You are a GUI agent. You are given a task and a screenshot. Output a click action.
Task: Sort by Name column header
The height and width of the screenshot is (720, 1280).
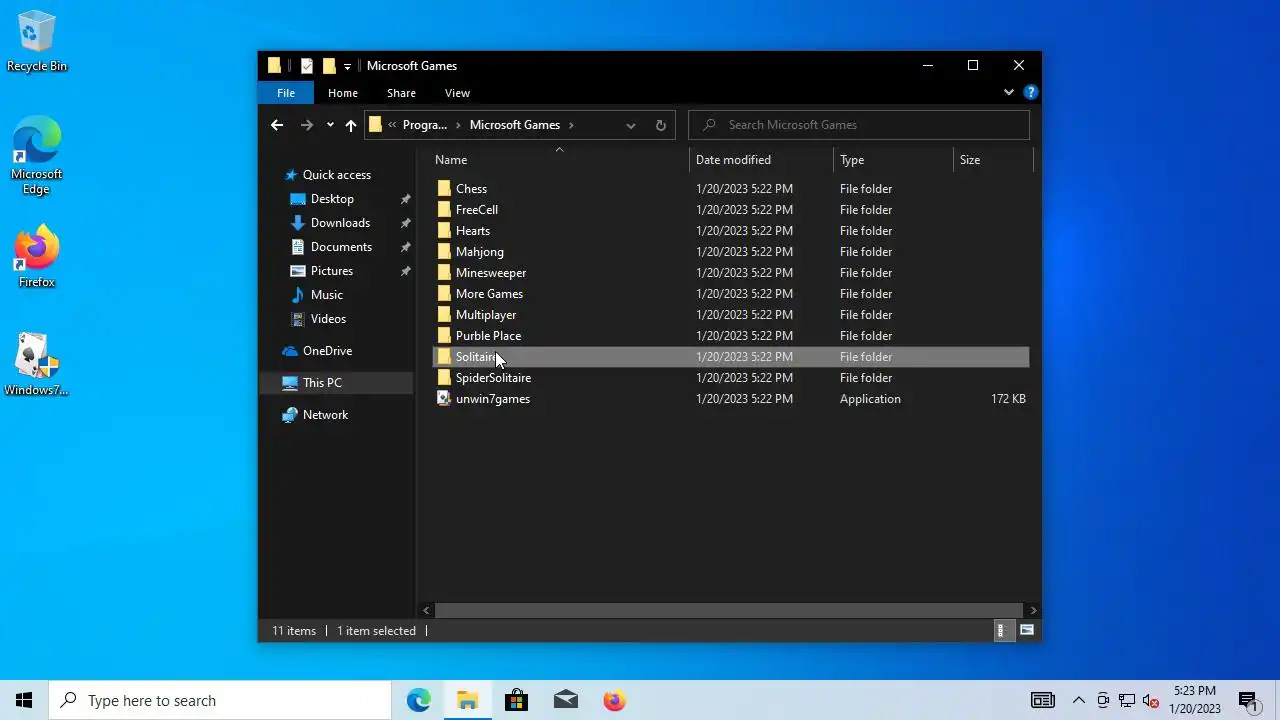pyautogui.click(x=560, y=160)
